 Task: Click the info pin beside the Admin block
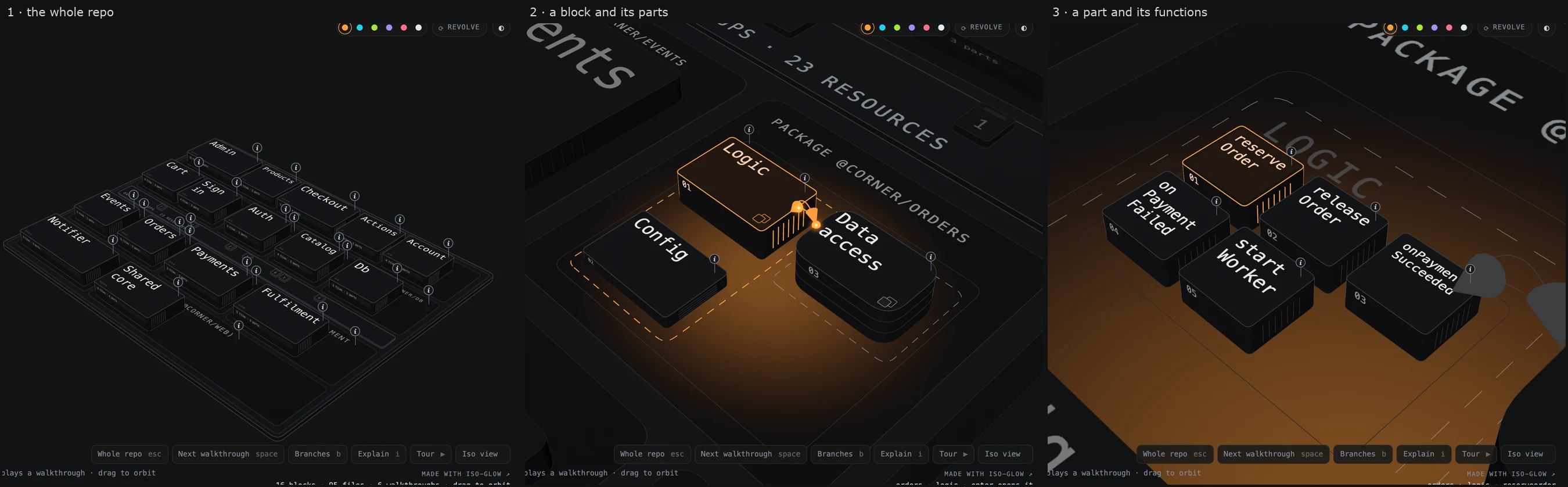point(257,148)
